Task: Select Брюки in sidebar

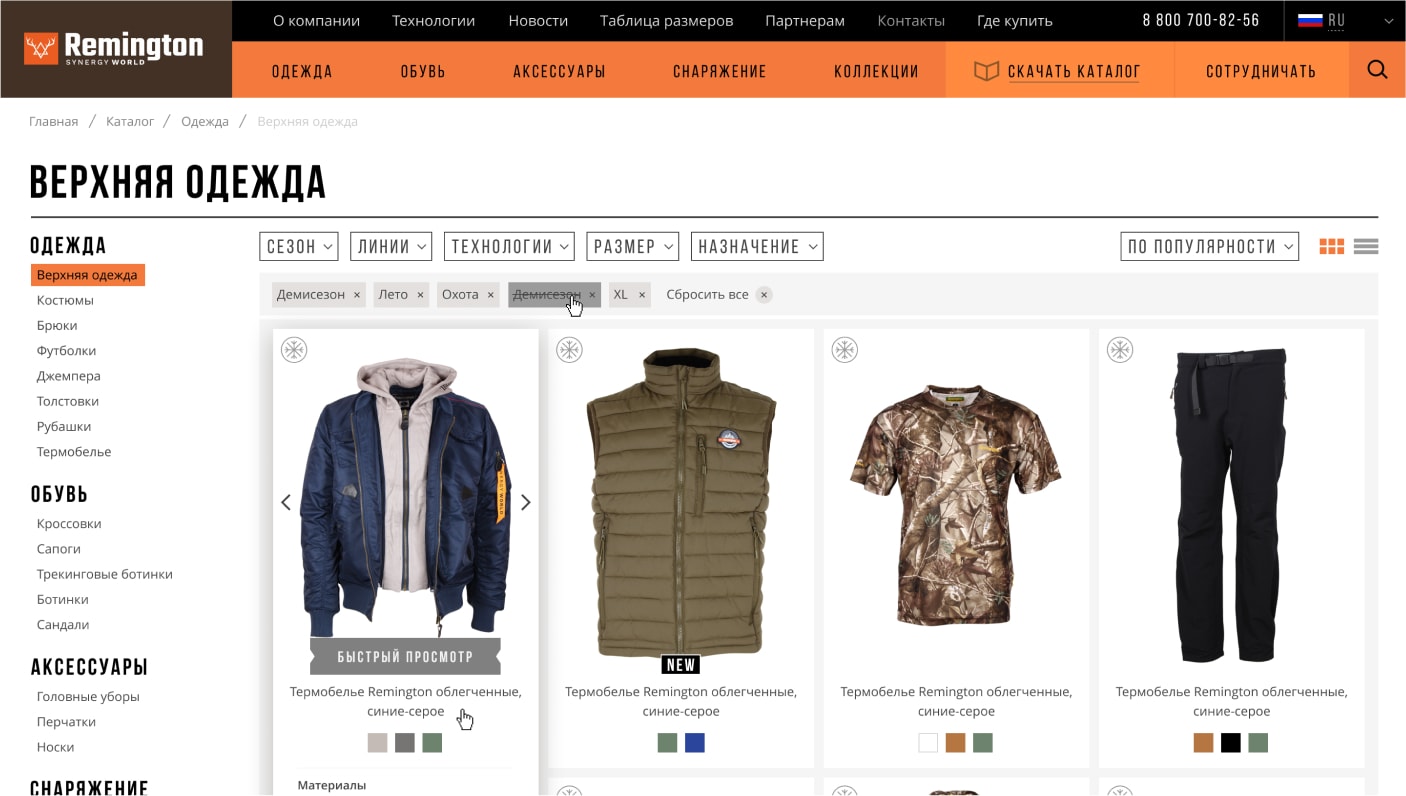Action: click(57, 325)
